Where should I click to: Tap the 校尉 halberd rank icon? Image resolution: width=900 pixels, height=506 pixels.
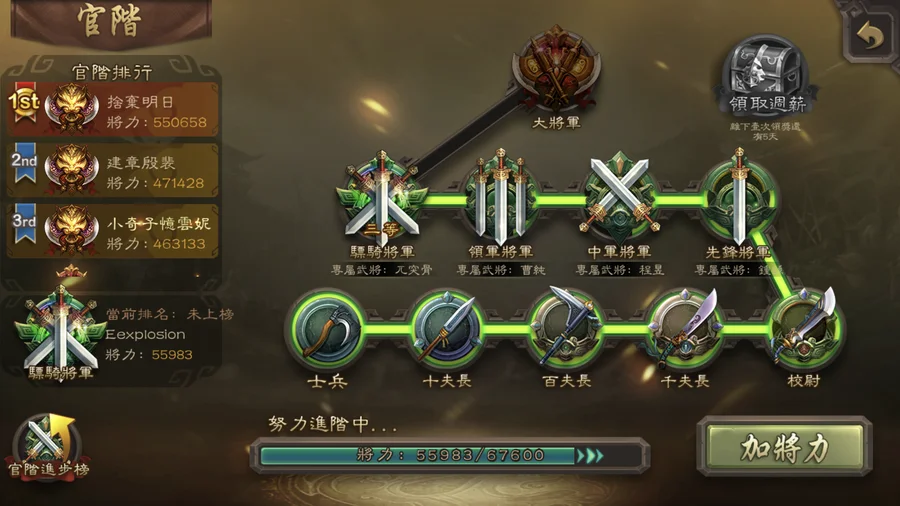click(804, 328)
